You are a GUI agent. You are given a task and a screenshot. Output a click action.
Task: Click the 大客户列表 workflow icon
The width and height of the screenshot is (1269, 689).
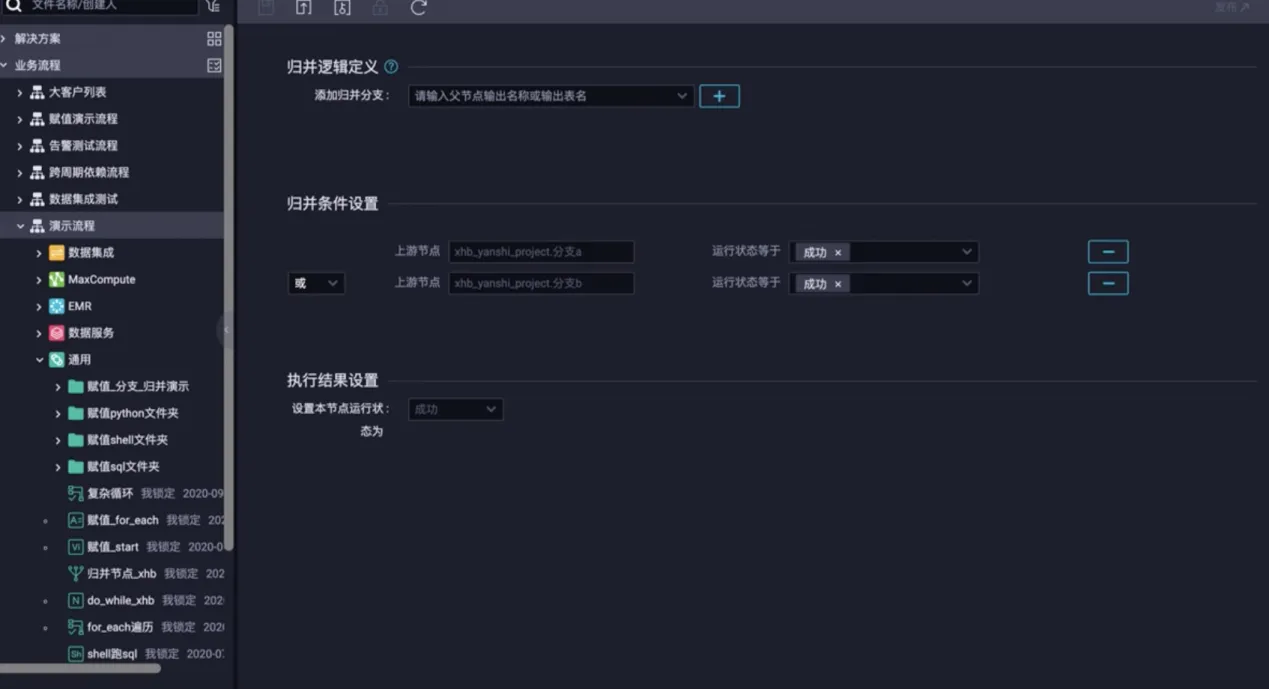tap(37, 92)
